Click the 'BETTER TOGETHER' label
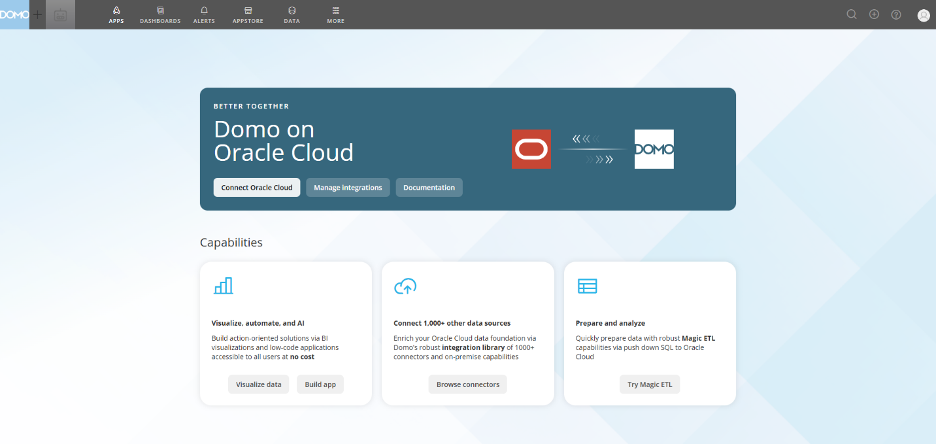Screen dimensions: 936x444 [x=251, y=106]
